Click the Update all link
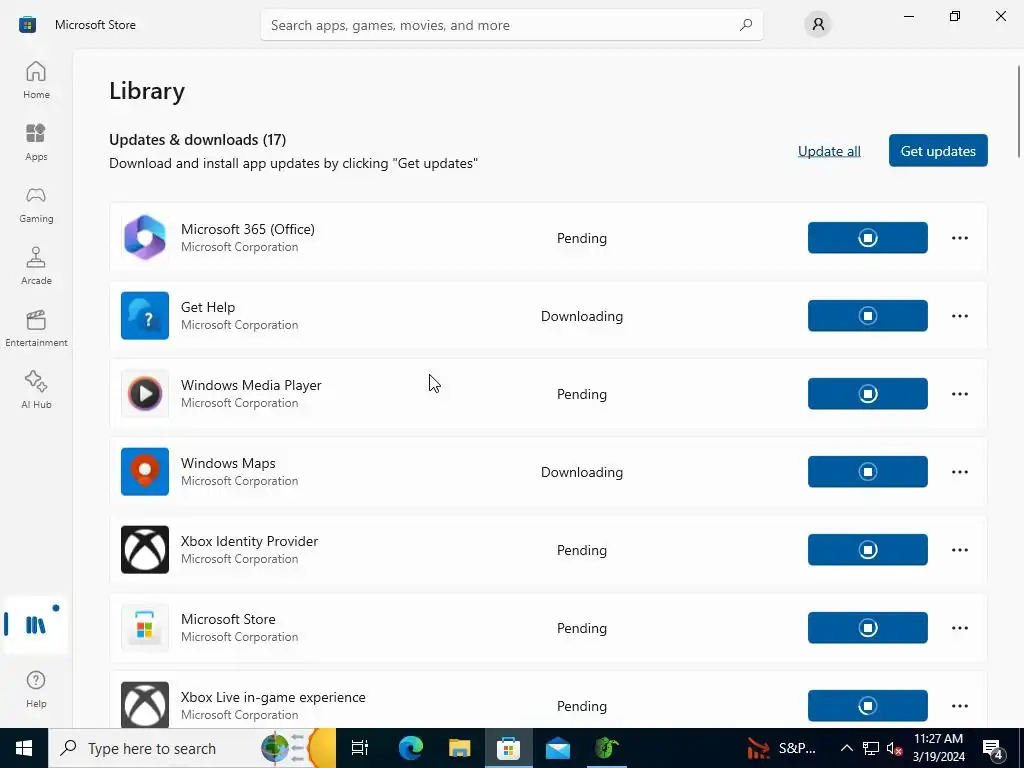The width and height of the screenshot is (1024, 768). point(829,151)
